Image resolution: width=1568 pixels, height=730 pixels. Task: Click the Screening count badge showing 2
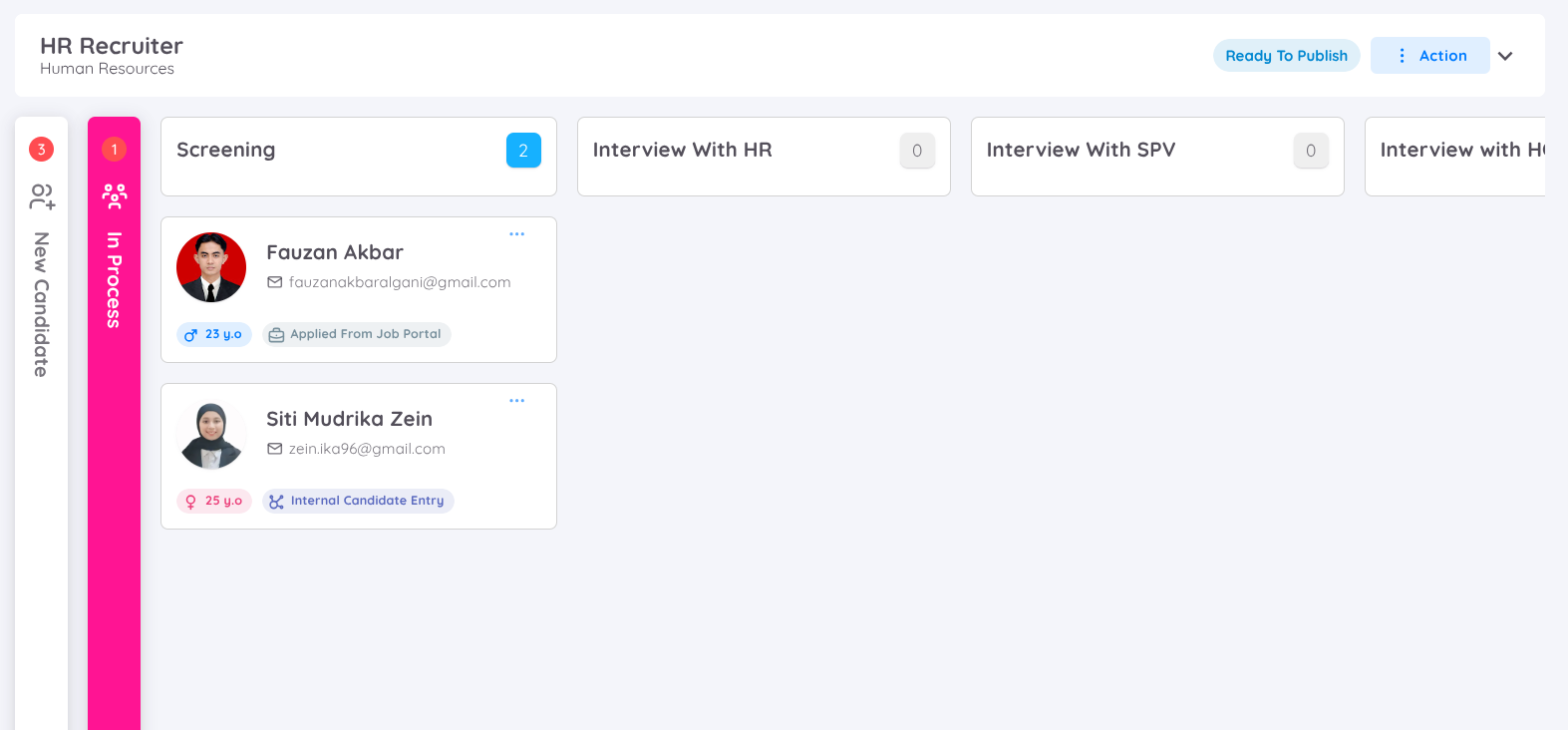tap(523, 151)
